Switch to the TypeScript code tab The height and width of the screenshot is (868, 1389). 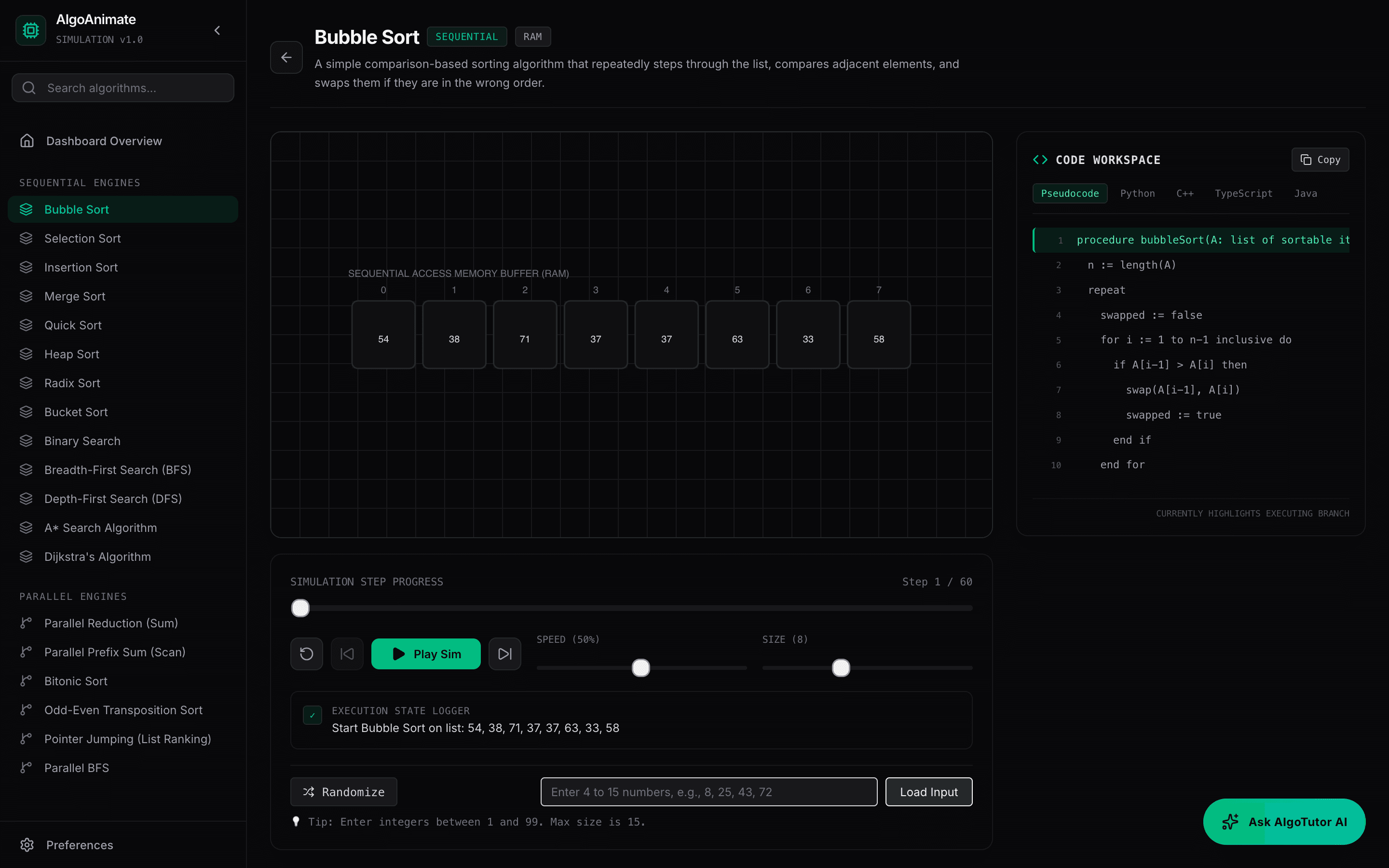tap(1243, 193)
